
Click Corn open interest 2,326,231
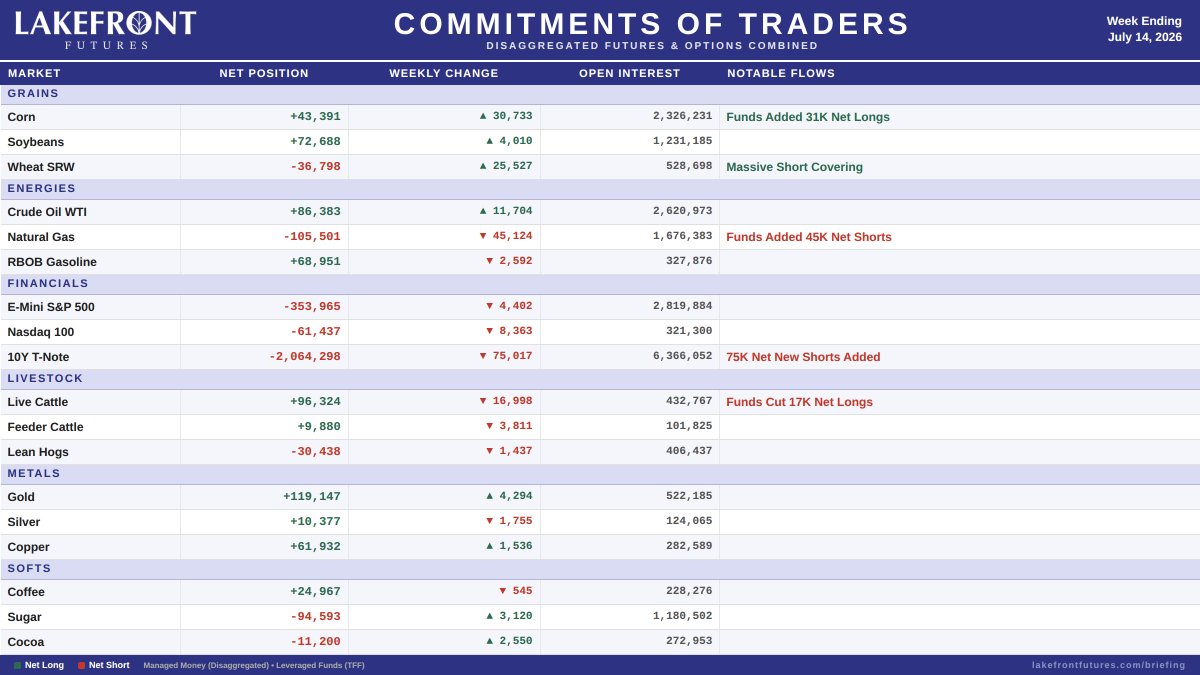click(683, 116)
